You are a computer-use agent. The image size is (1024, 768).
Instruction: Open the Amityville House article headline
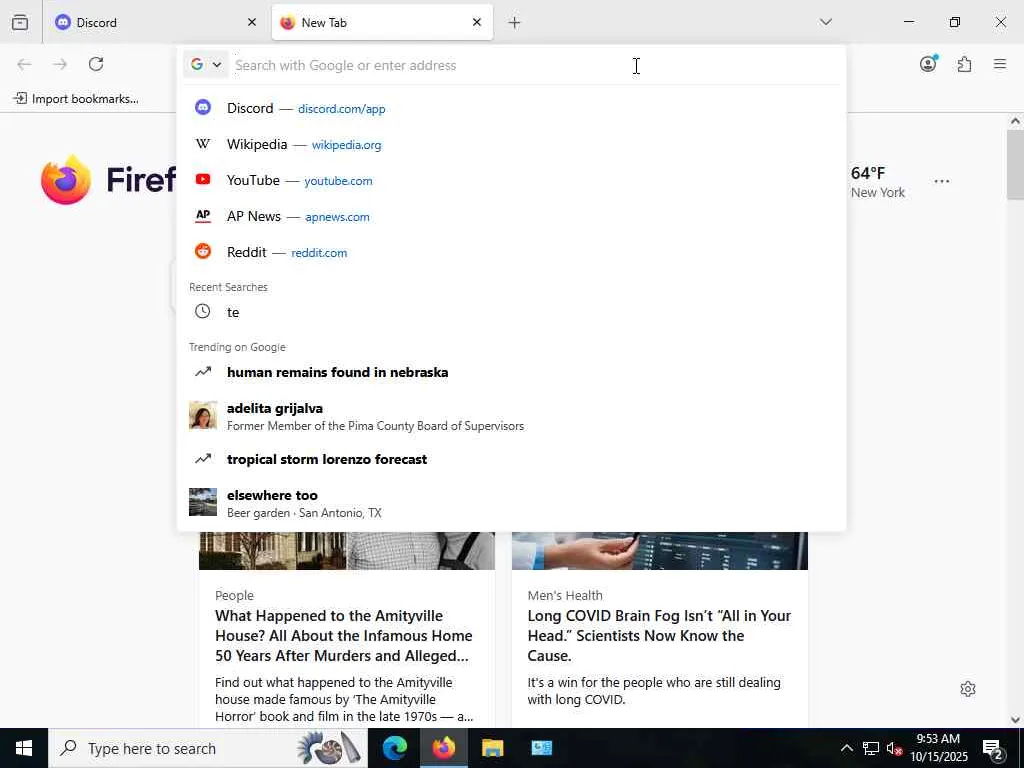click(344, 635)
